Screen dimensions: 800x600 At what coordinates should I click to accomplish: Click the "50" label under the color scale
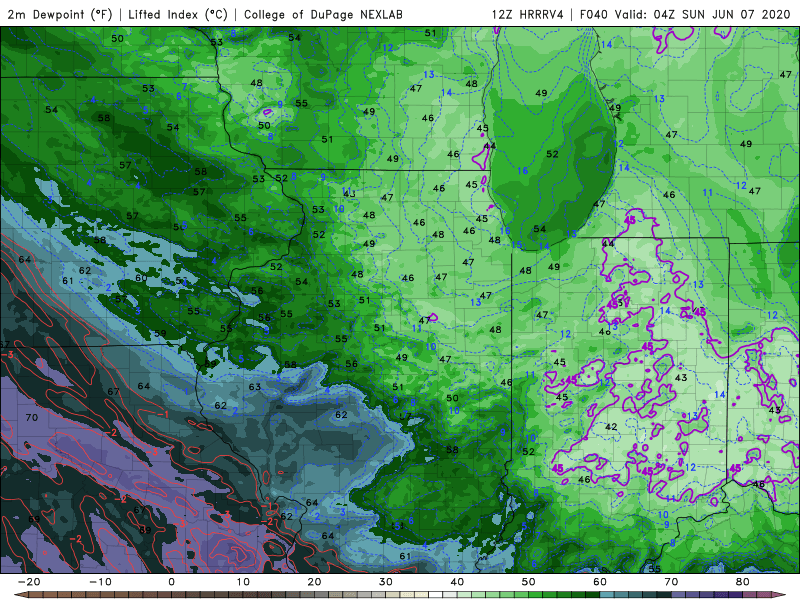coord(529,582)
